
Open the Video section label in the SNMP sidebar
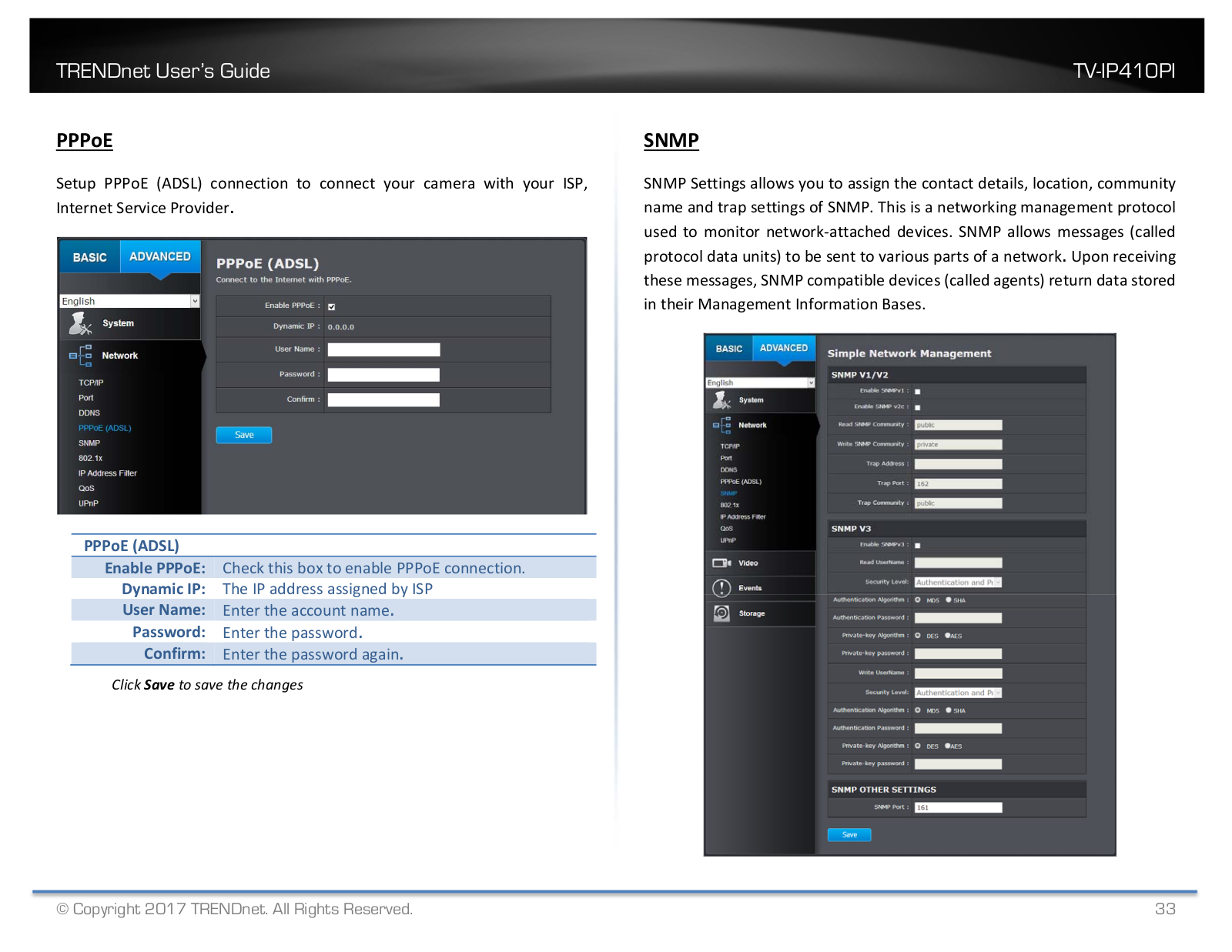748,563
